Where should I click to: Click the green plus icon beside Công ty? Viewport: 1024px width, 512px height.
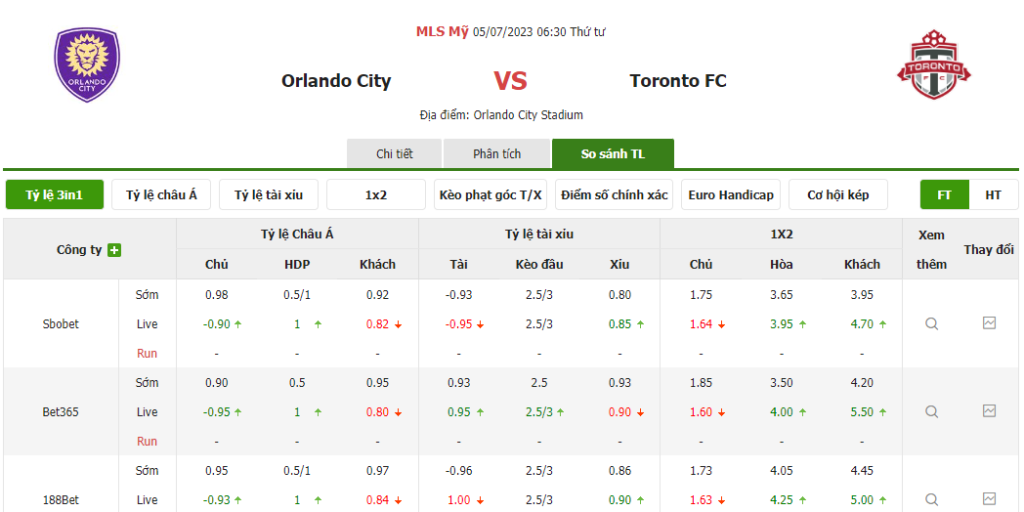point(114,250)
